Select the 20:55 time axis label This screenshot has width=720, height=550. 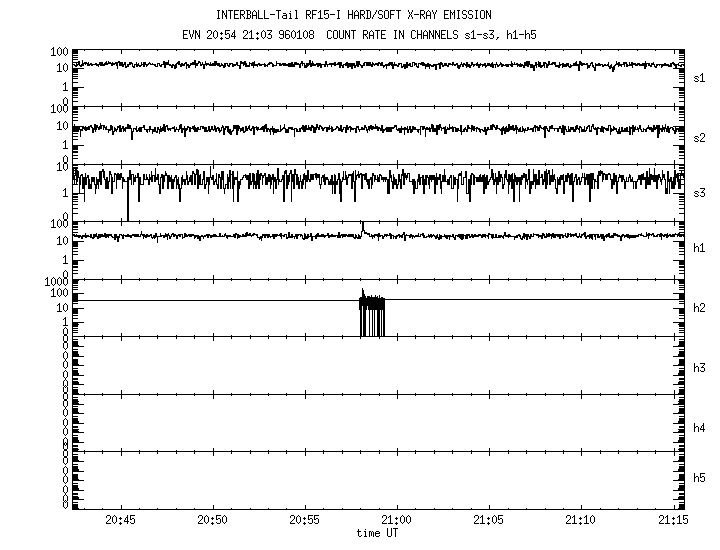click(x=304, y=521)
